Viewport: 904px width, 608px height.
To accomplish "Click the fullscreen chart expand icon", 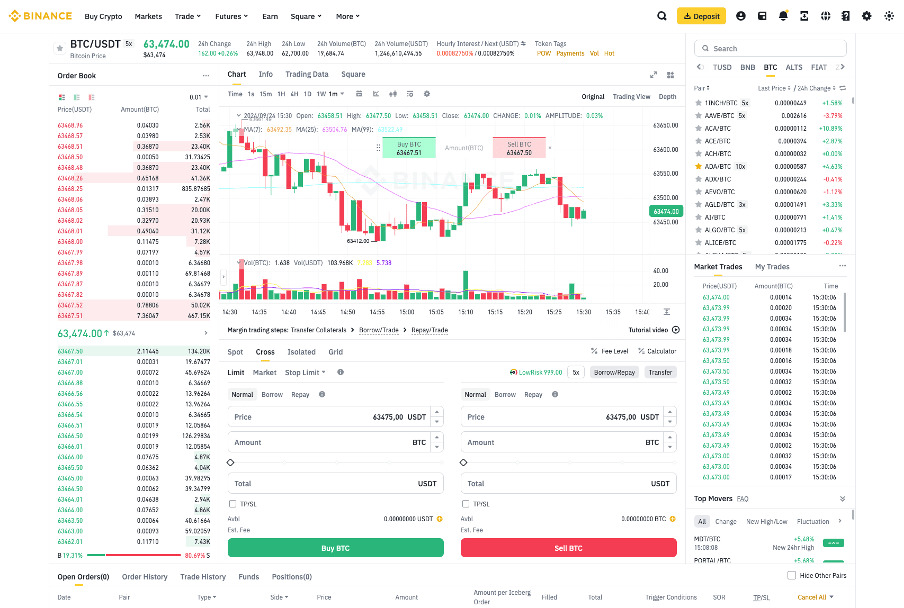I will click(x=654, y=74).
